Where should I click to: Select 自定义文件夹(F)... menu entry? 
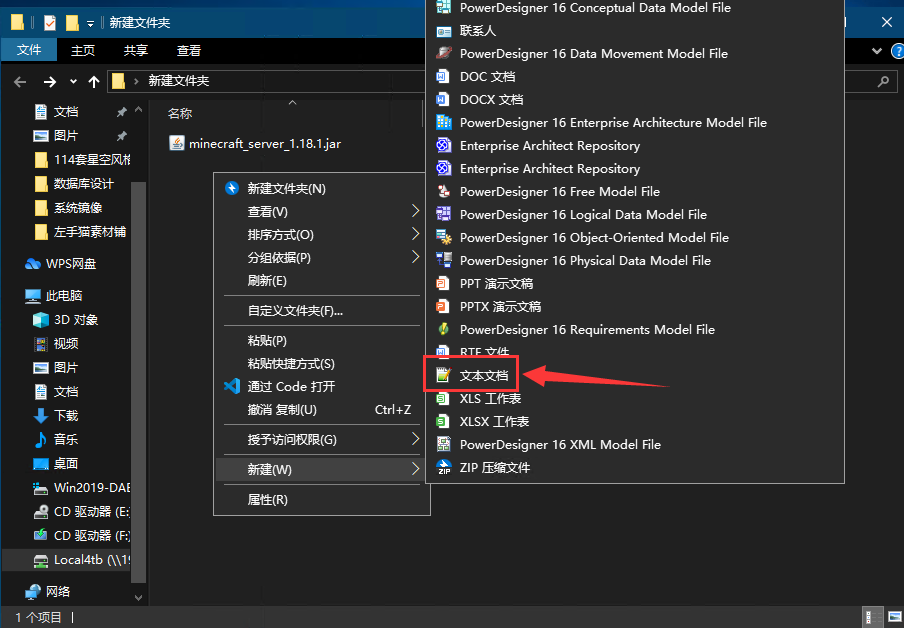322,311
